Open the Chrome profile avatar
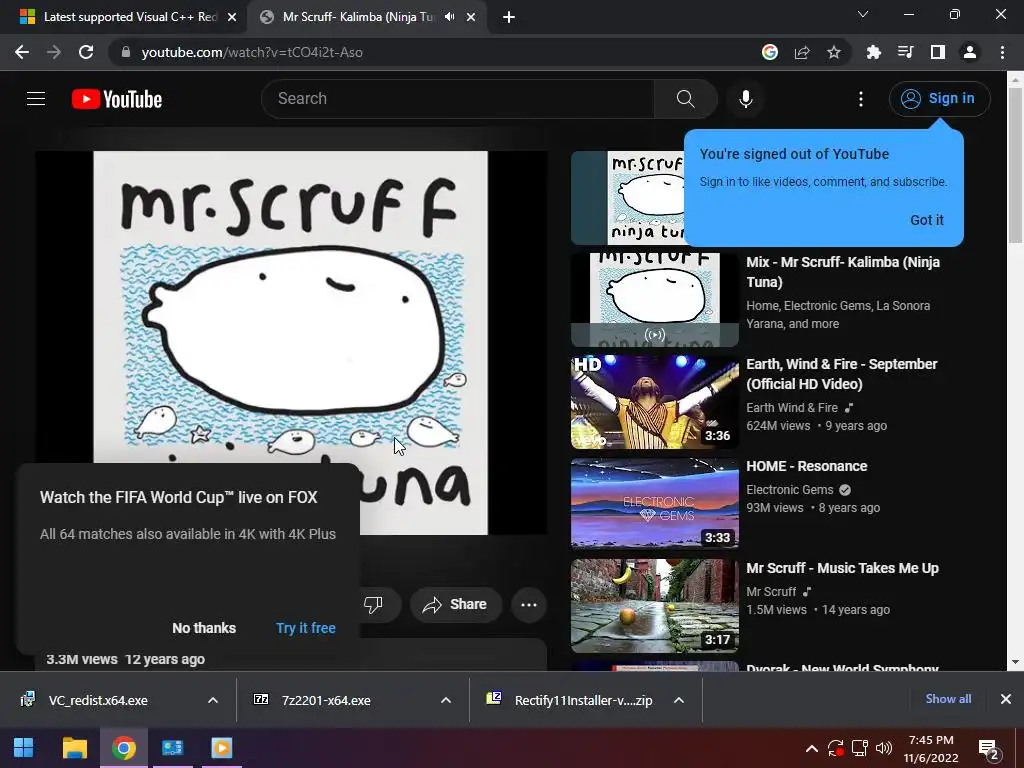Viewport: 1024px width, 768px height. tap(970, 52)
